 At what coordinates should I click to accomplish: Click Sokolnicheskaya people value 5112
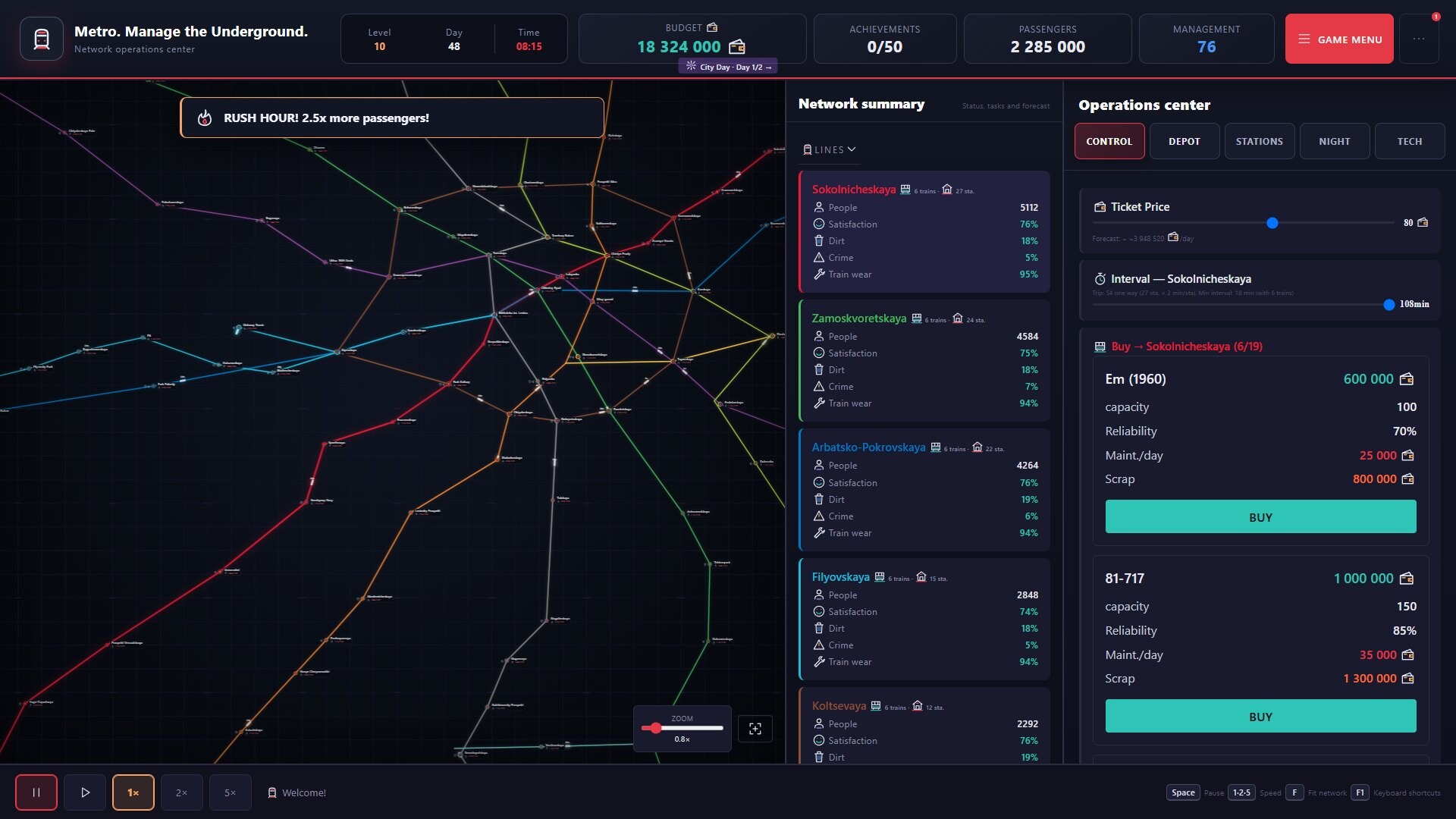tap(1029, 208)
